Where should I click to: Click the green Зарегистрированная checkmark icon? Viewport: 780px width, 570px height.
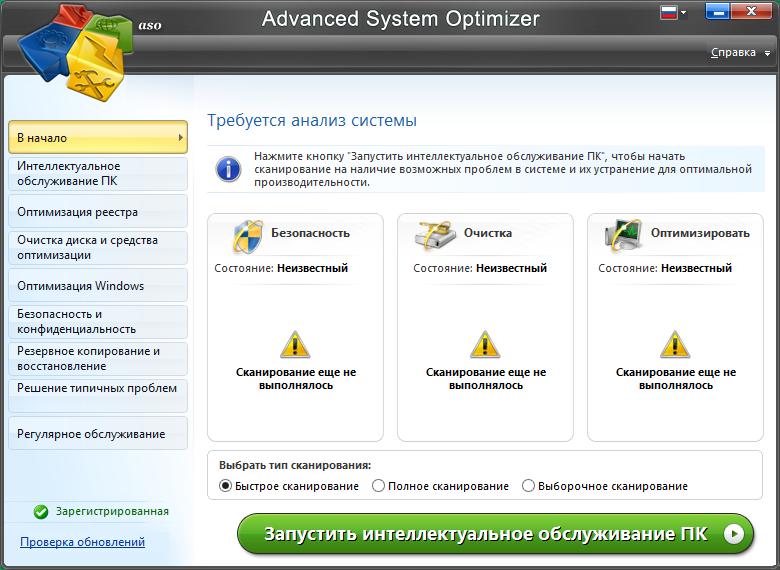pyautogui.click(x=41, y=512)
